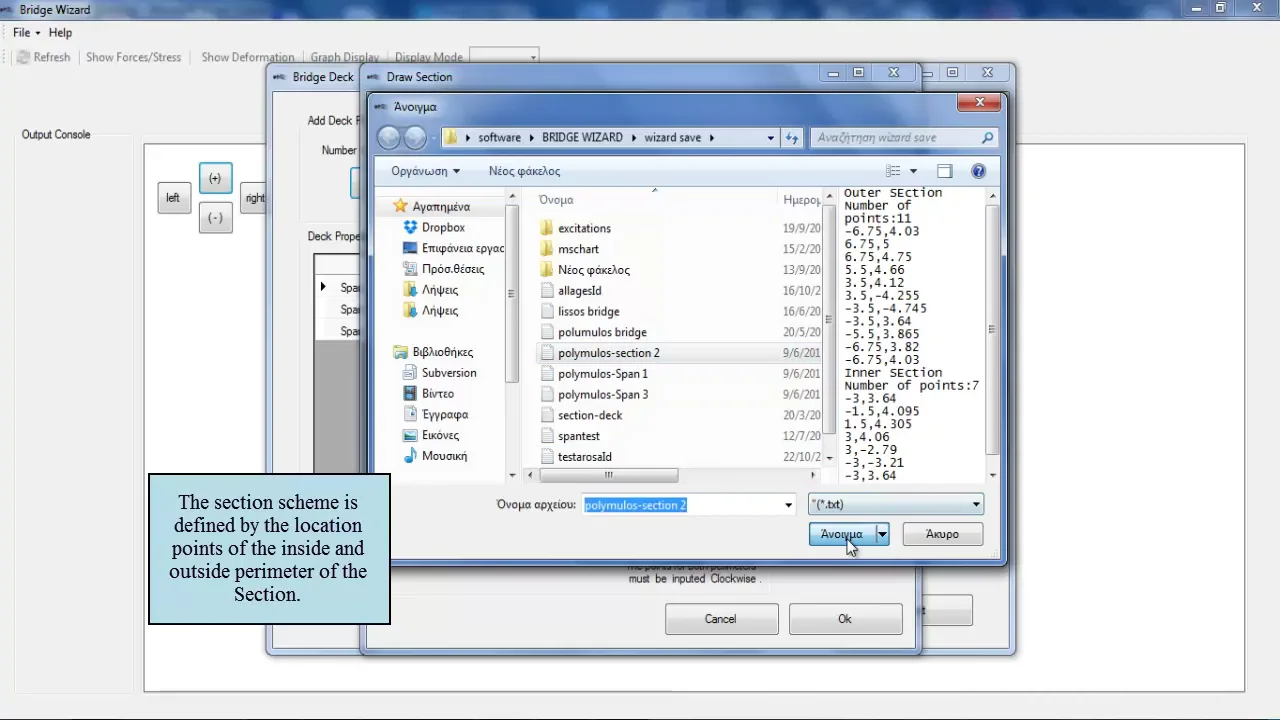Go back using the dialog's back arrow
Screen dimensions: 1280x720
coord(389,138)
